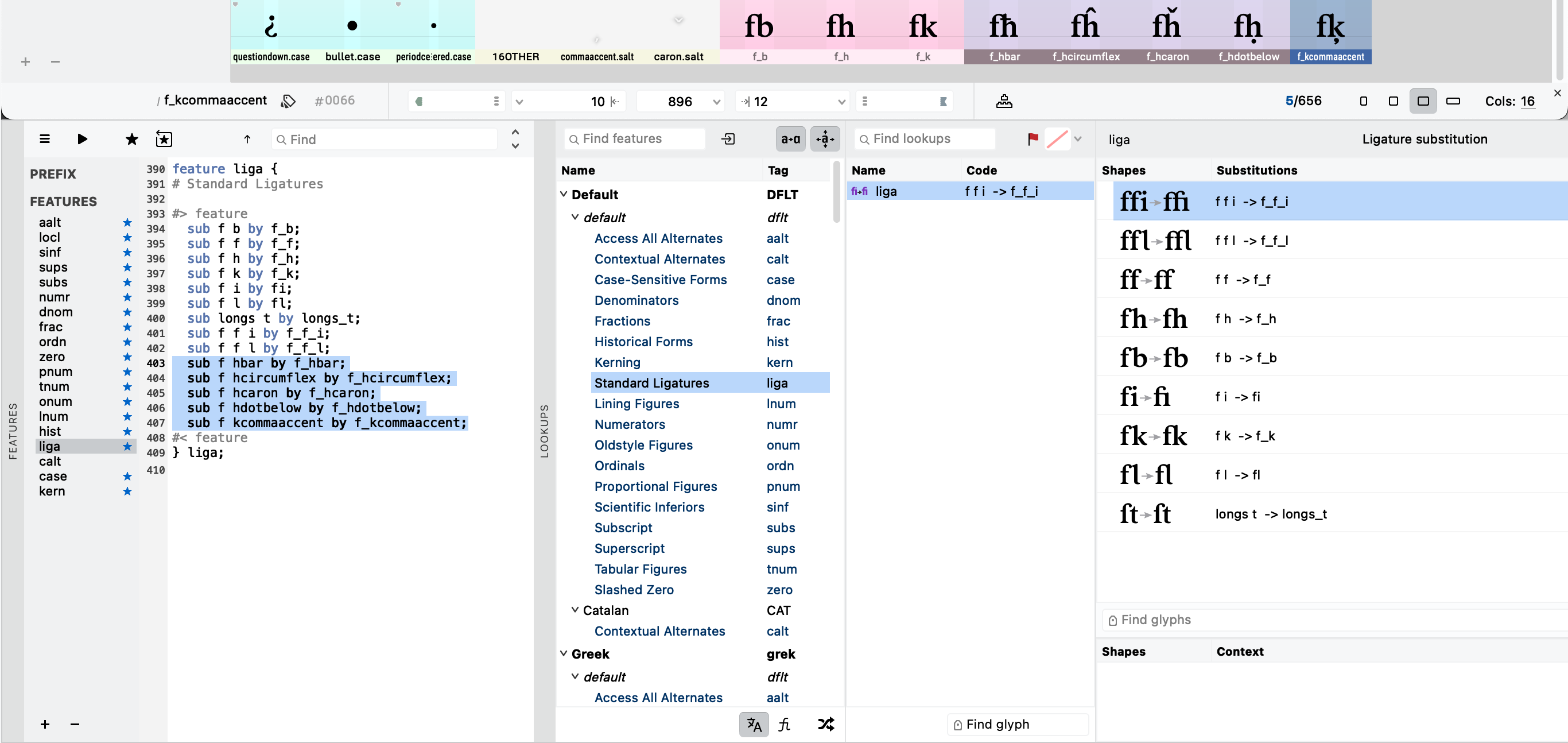Click the translate language icon at bottom
Screen dimensions: 1568x743
754,724
